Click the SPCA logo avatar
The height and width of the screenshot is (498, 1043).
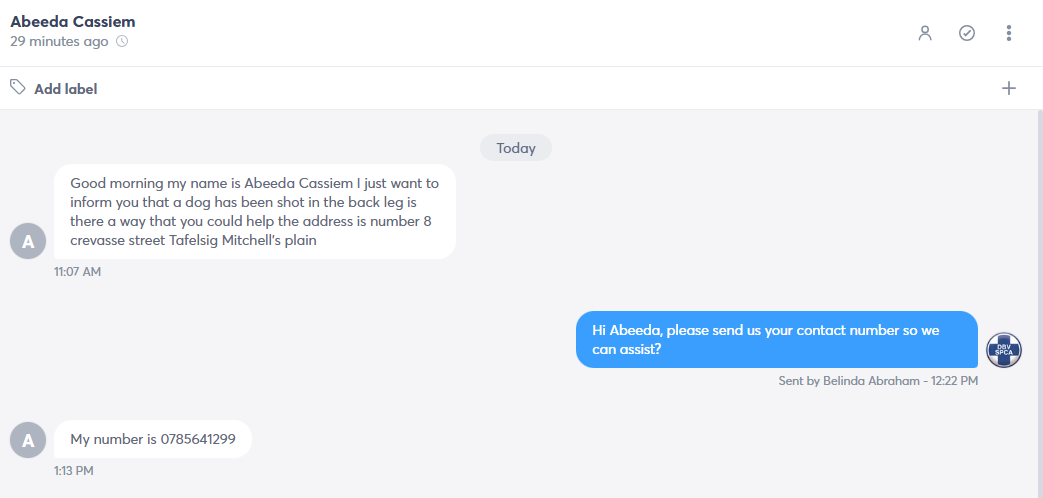[1004, 350]
